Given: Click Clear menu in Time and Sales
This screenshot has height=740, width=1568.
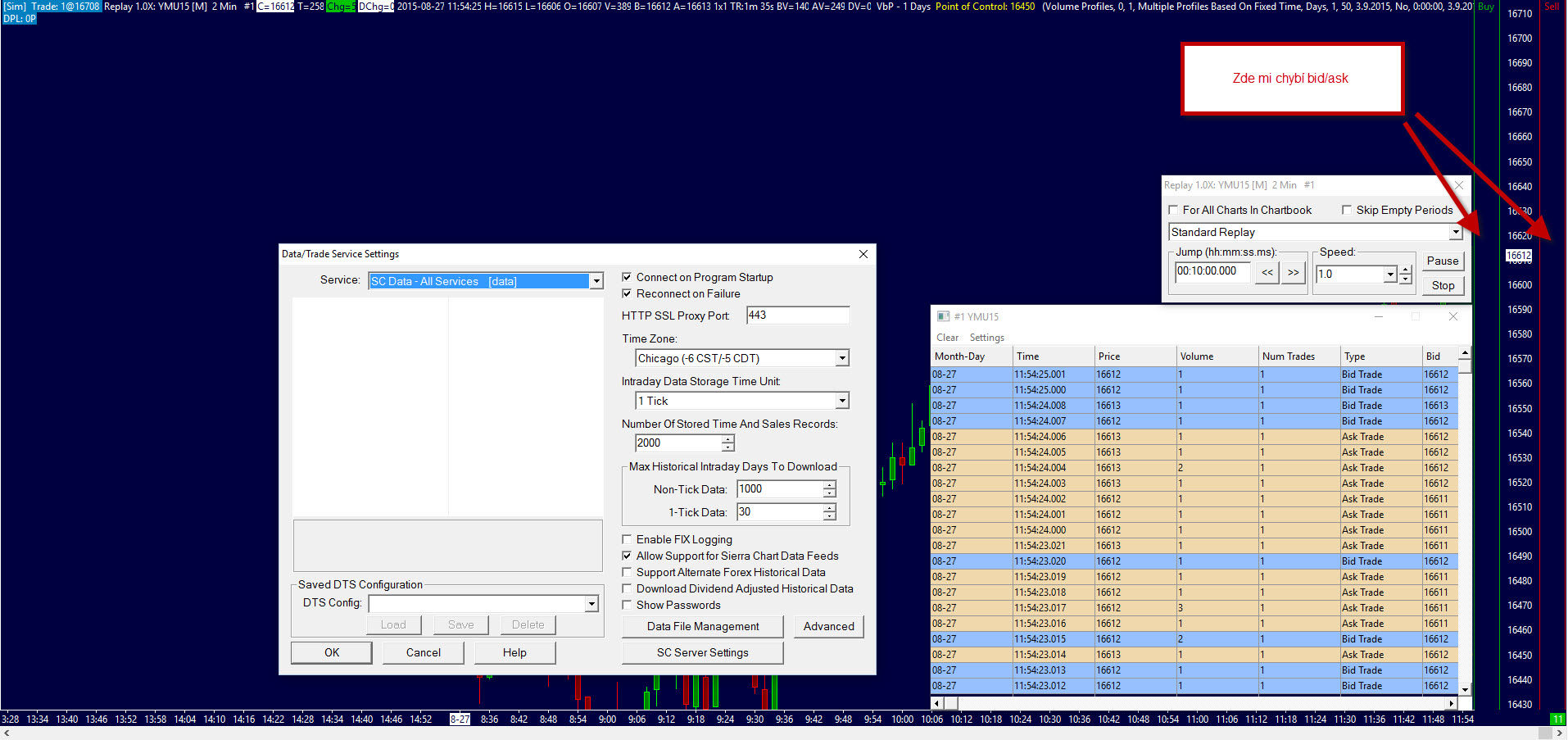Looking at the screenshot, I should click(x=947, y=338).
